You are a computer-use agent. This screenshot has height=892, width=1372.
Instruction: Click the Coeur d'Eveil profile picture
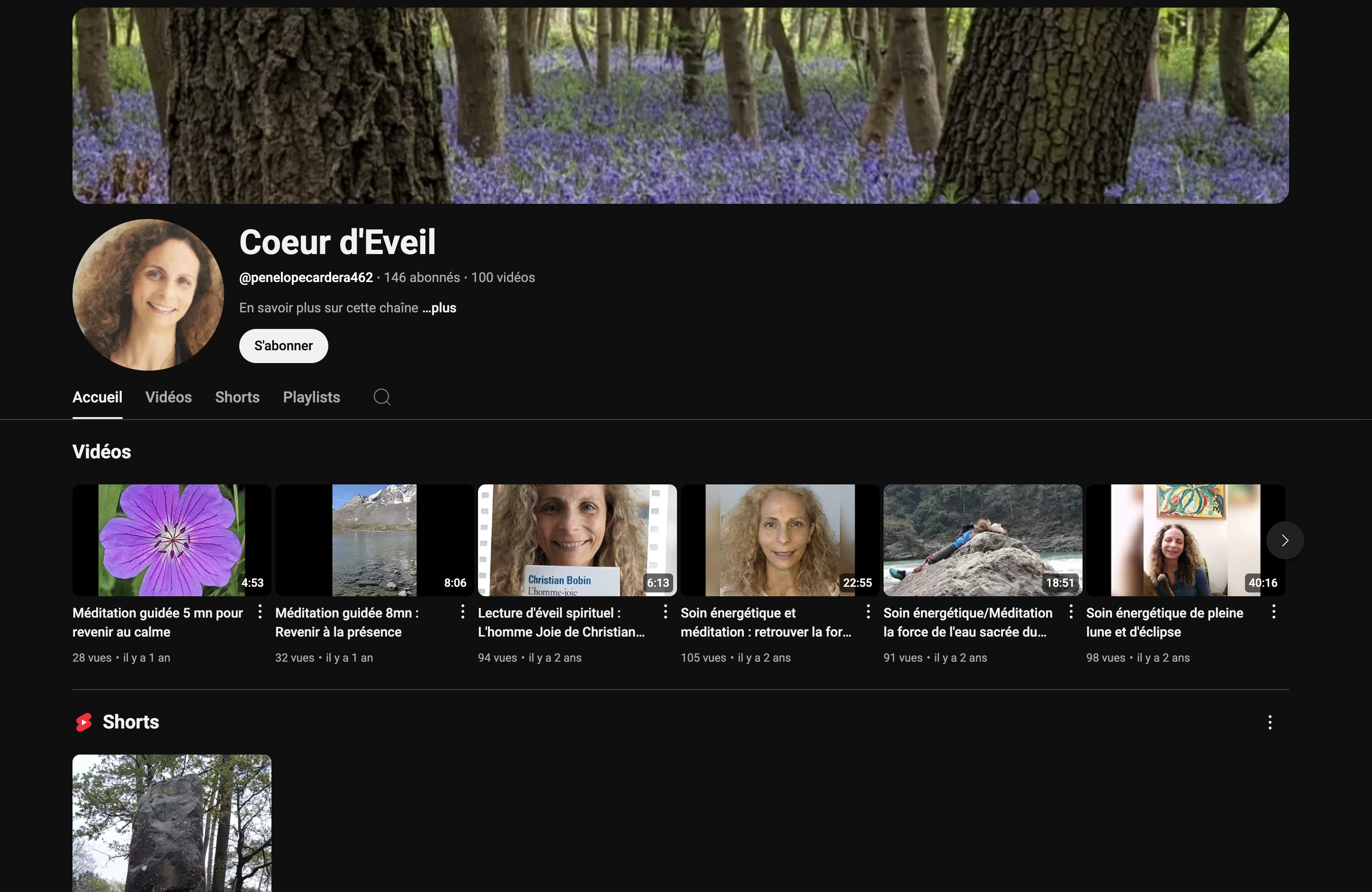(148, 294)
